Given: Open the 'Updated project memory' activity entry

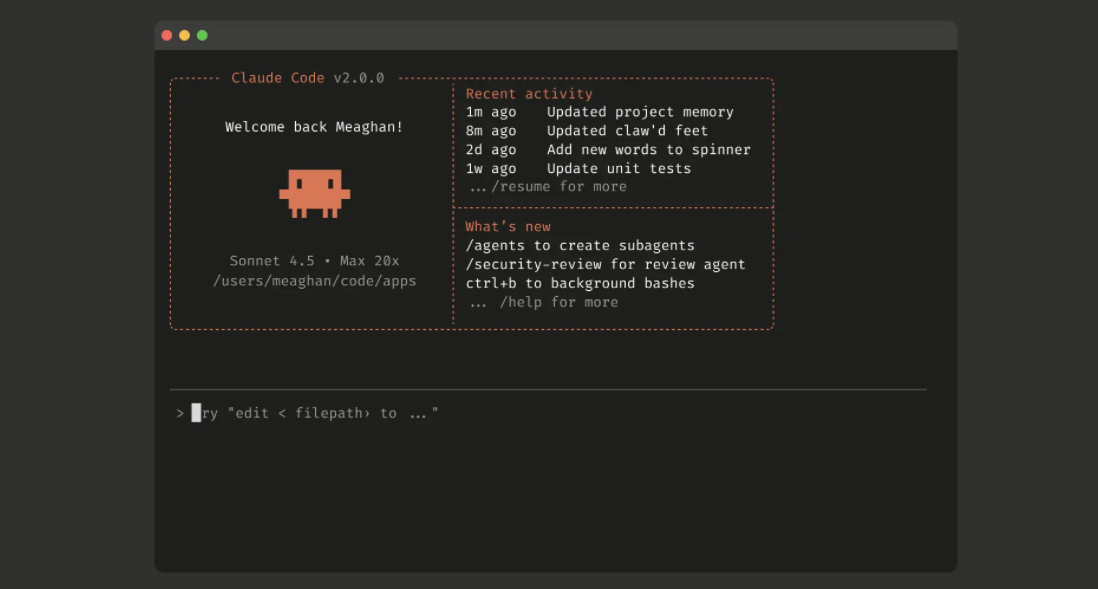Looking at the screenshot, I should (640, 112).
